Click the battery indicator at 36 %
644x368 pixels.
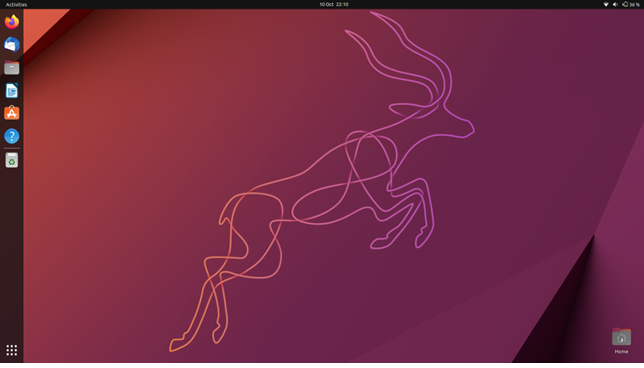coord(631,5)
